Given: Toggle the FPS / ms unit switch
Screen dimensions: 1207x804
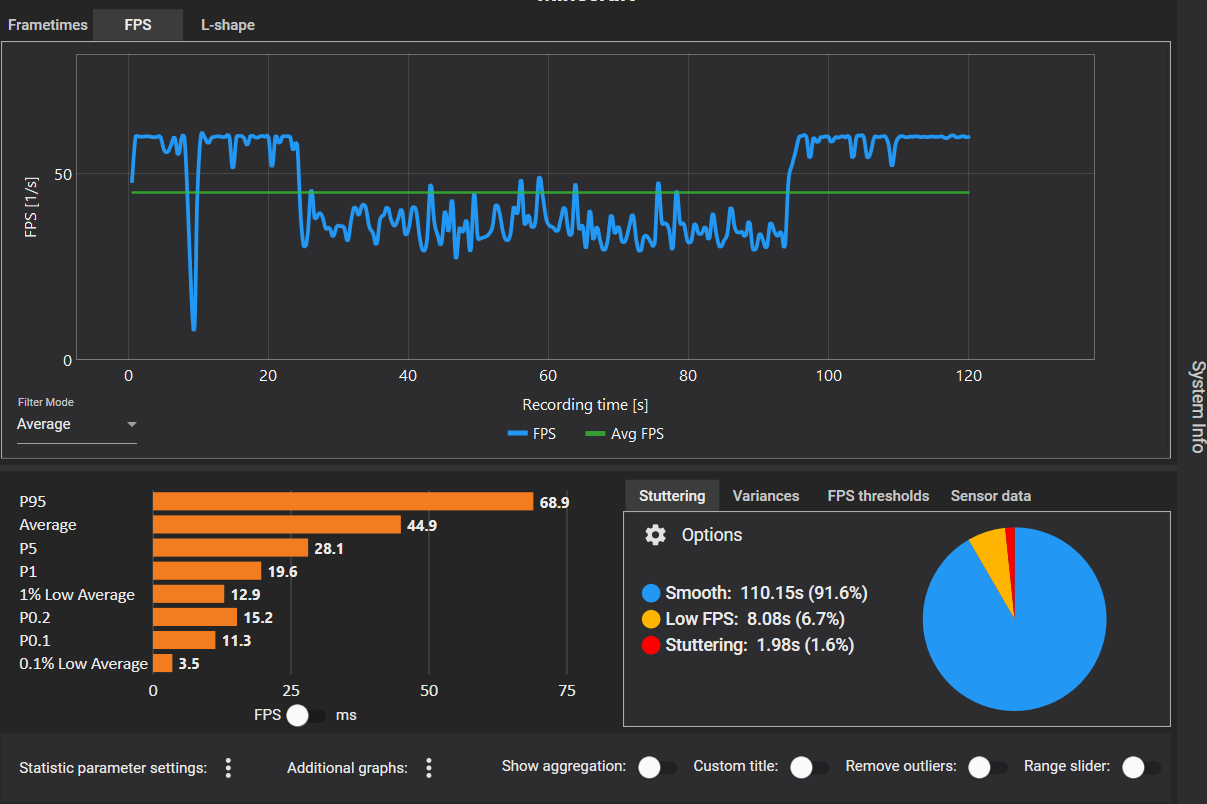Looking at the screenshot, I should coord(305,715).
